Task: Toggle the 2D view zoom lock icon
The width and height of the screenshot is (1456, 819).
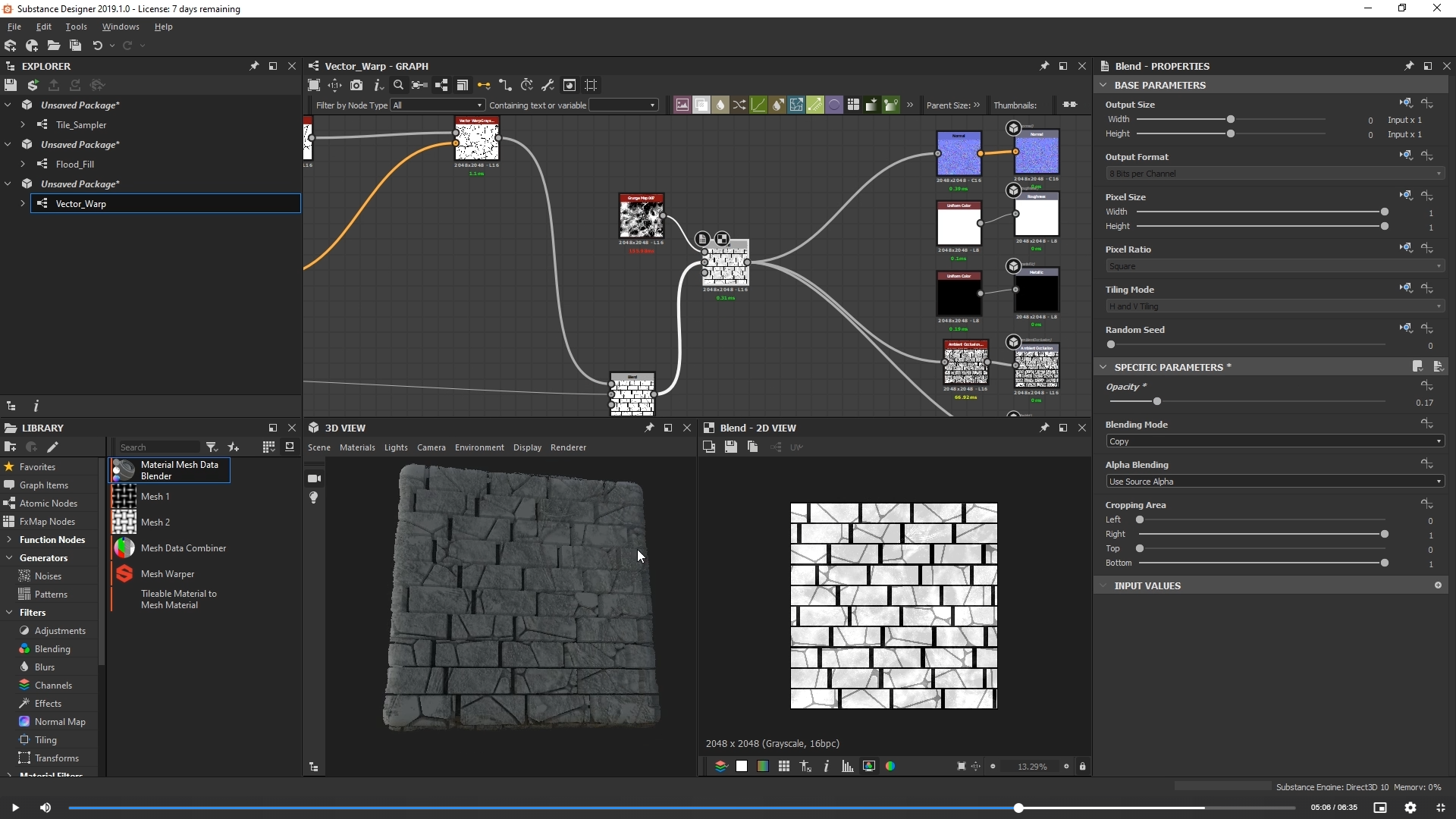Action: pyautogui.click(x=1082, y=766)
